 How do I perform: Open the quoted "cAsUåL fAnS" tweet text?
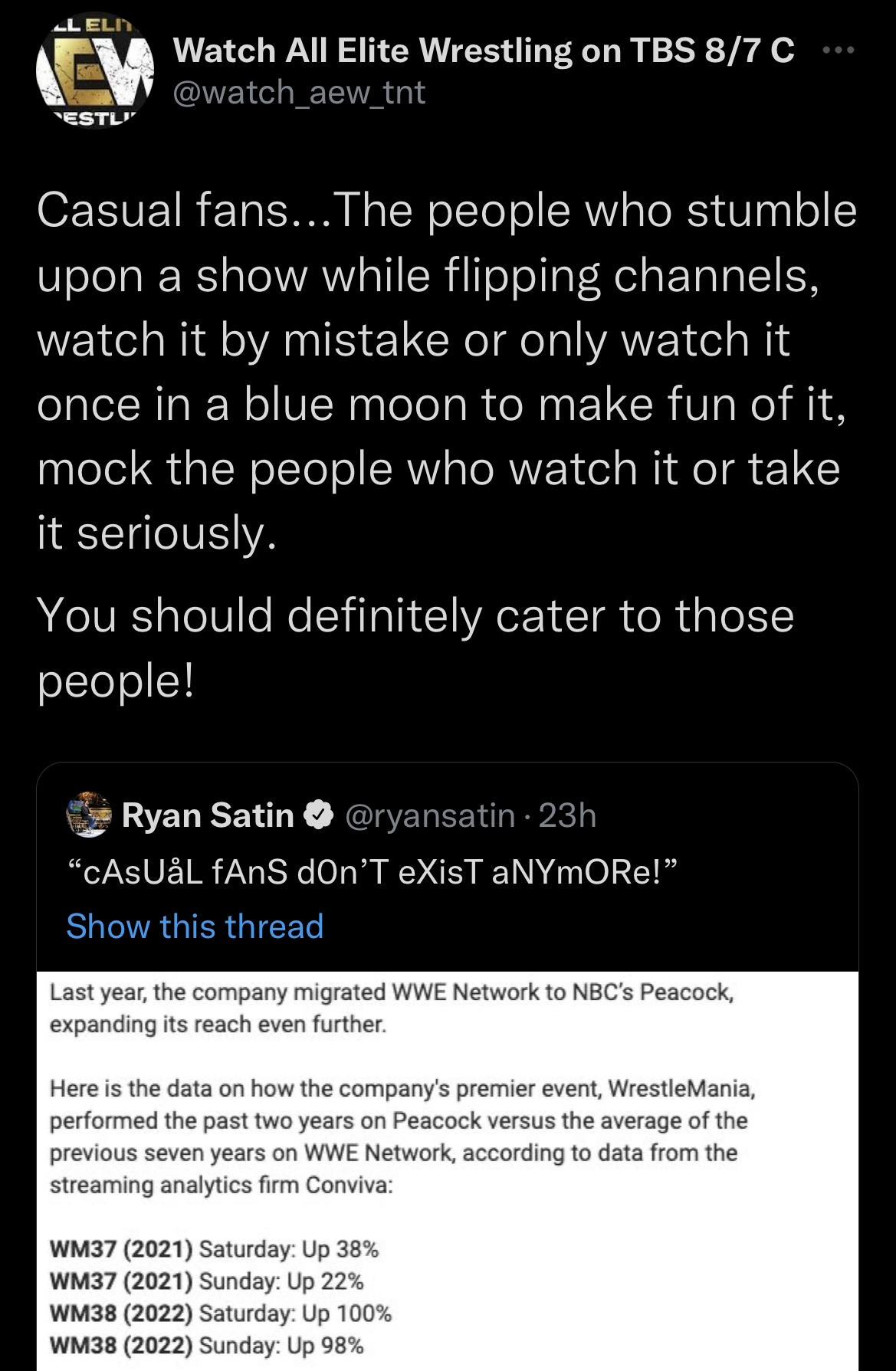[x=372, y=872]
